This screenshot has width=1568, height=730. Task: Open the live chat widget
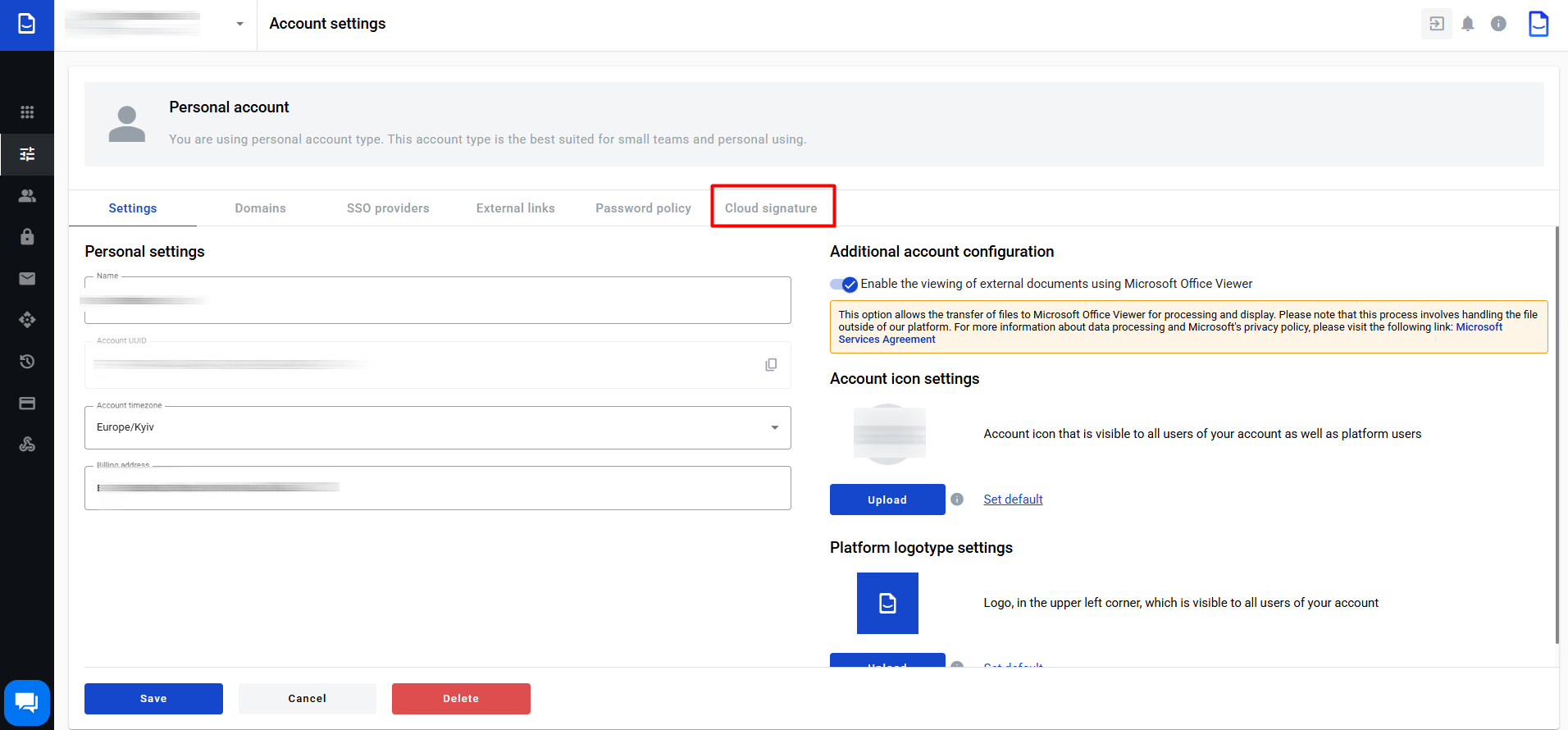(27, 702)
